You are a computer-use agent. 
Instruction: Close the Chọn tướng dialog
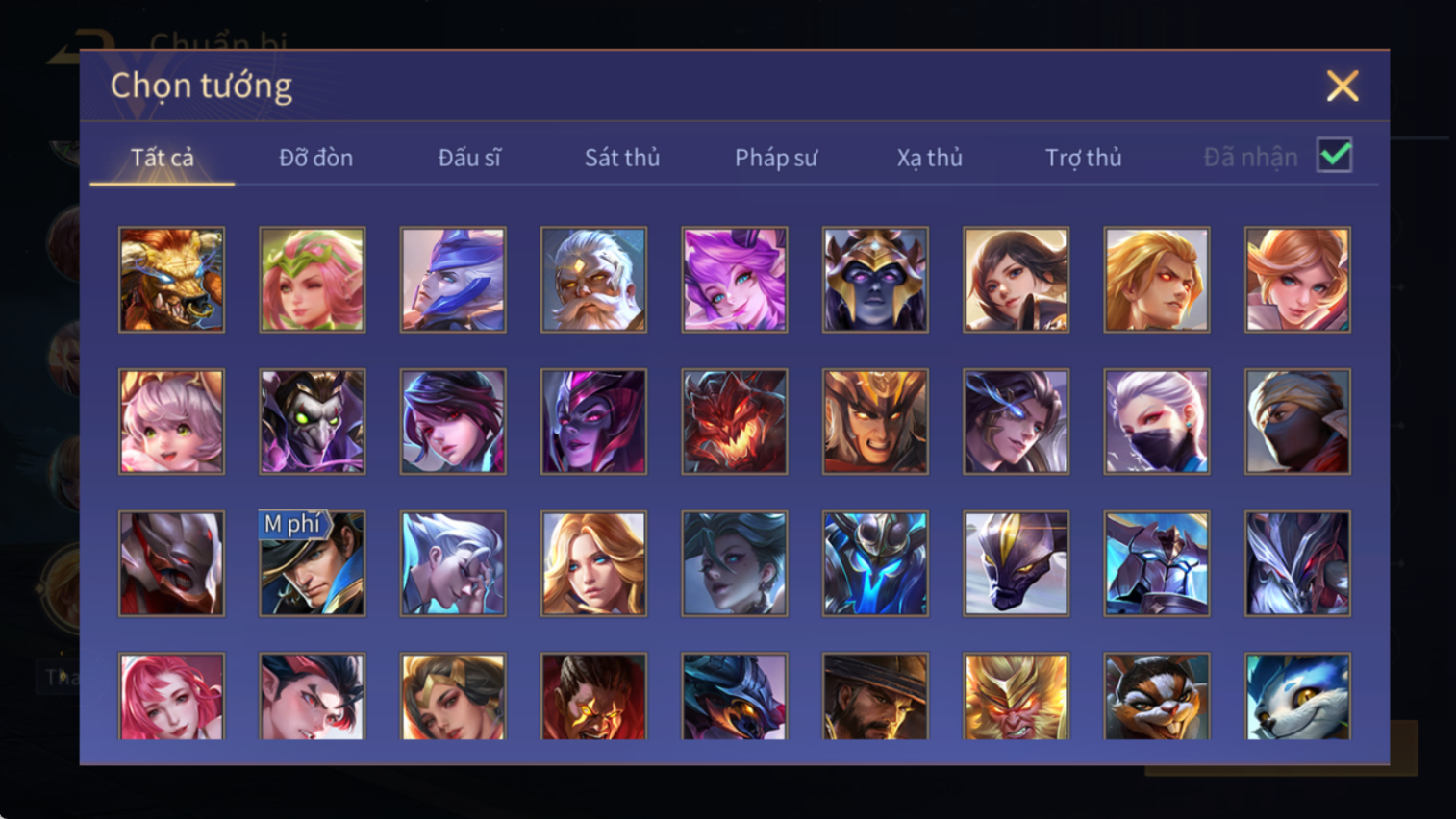[x=1343, y=87]
